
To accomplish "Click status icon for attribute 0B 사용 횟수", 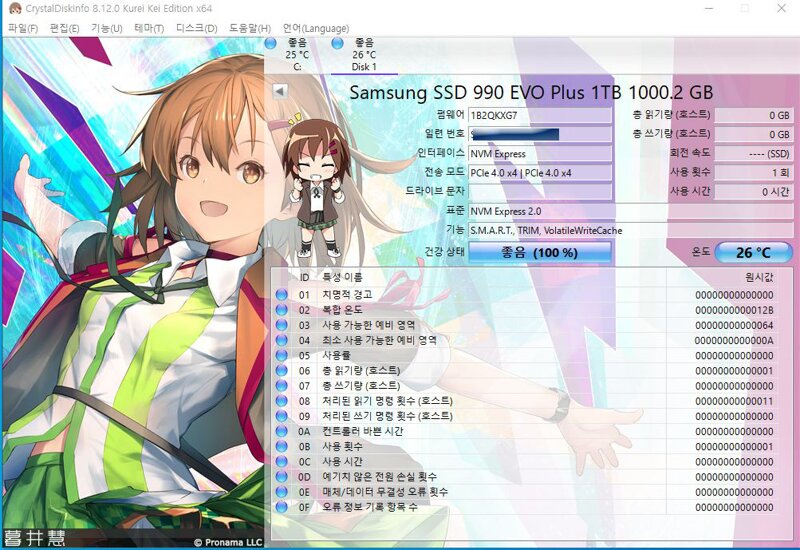I will point(281,446).
